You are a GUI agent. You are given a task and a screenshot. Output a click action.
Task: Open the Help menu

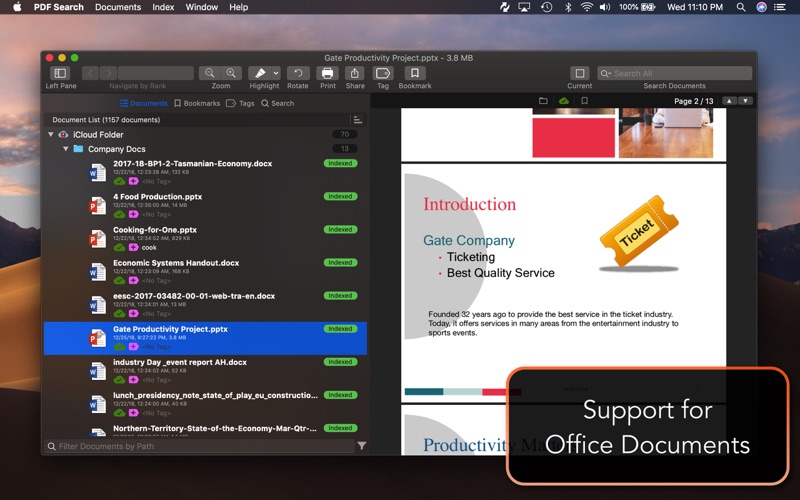(238, 7)
